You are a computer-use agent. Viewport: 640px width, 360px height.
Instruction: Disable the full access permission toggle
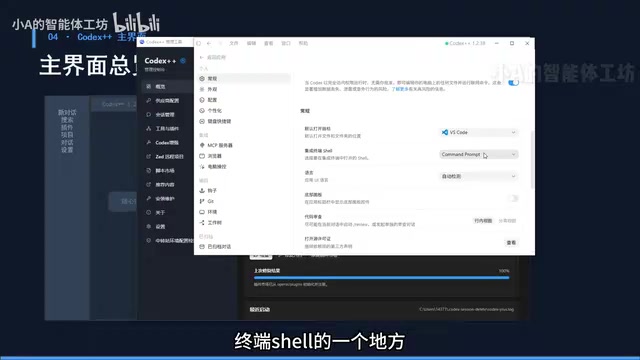coord(513,83)
